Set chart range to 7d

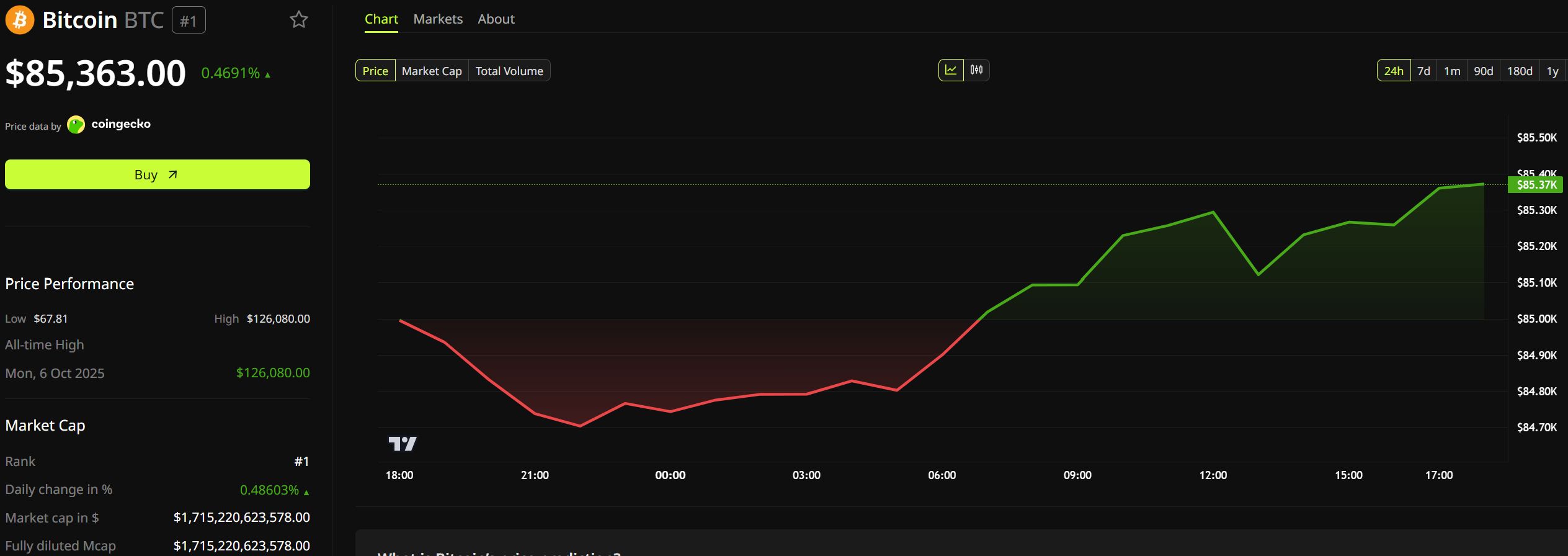pos(1424,71)
